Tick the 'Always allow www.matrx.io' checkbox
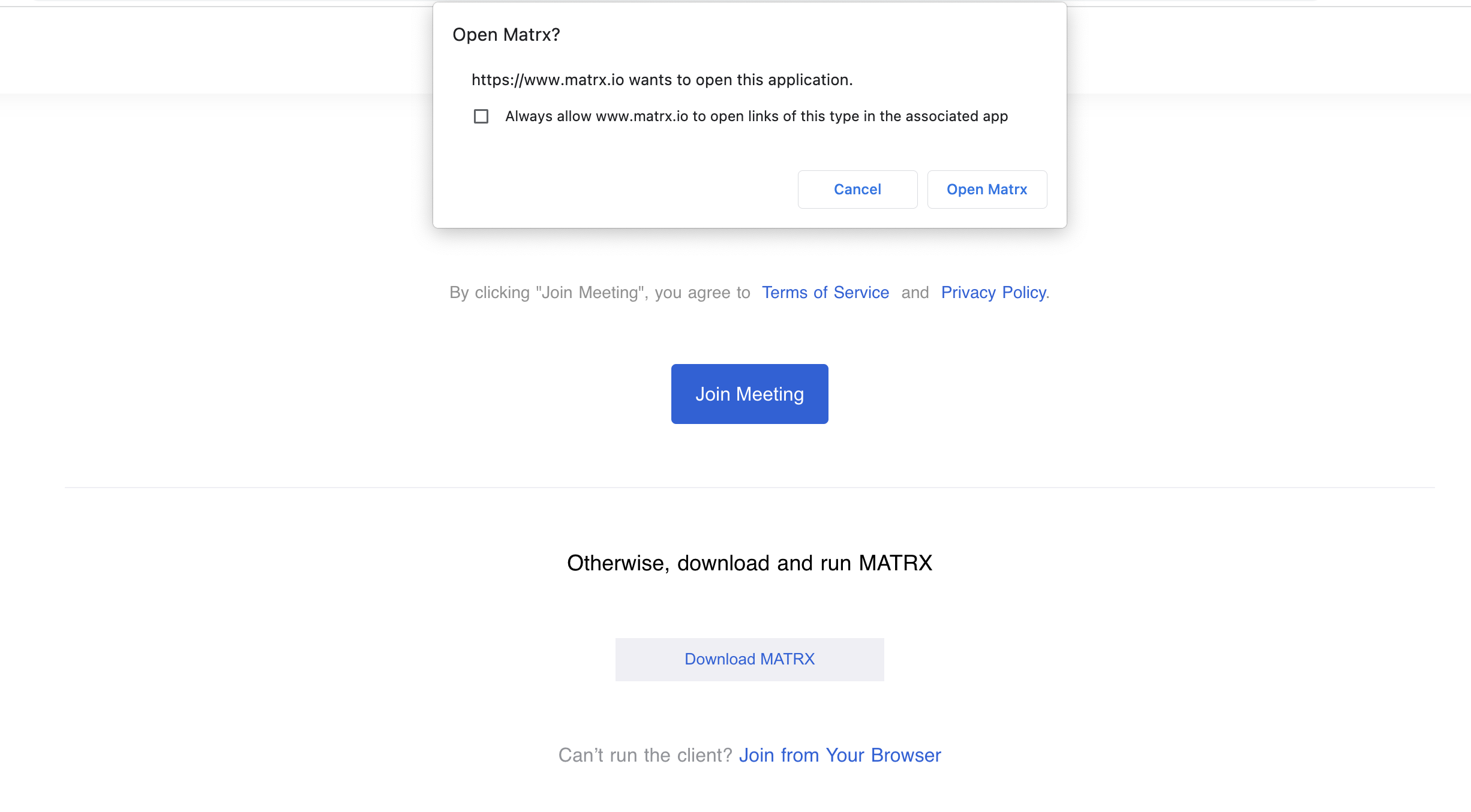The width and height of the screenshot is (1471, 812). coord(481,116)
